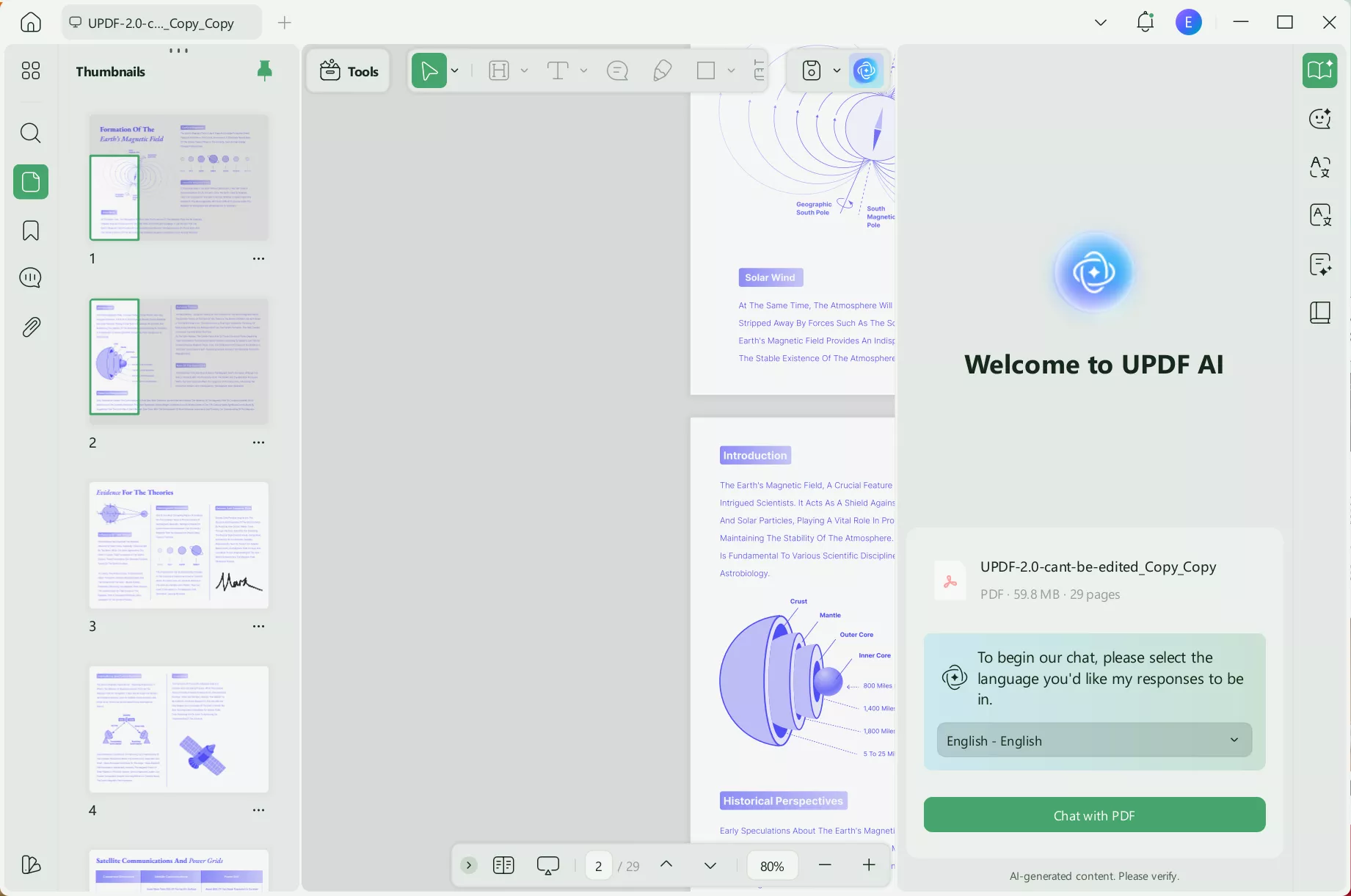
Task: Open the Tools menu button
Action: tap(349, 71)
